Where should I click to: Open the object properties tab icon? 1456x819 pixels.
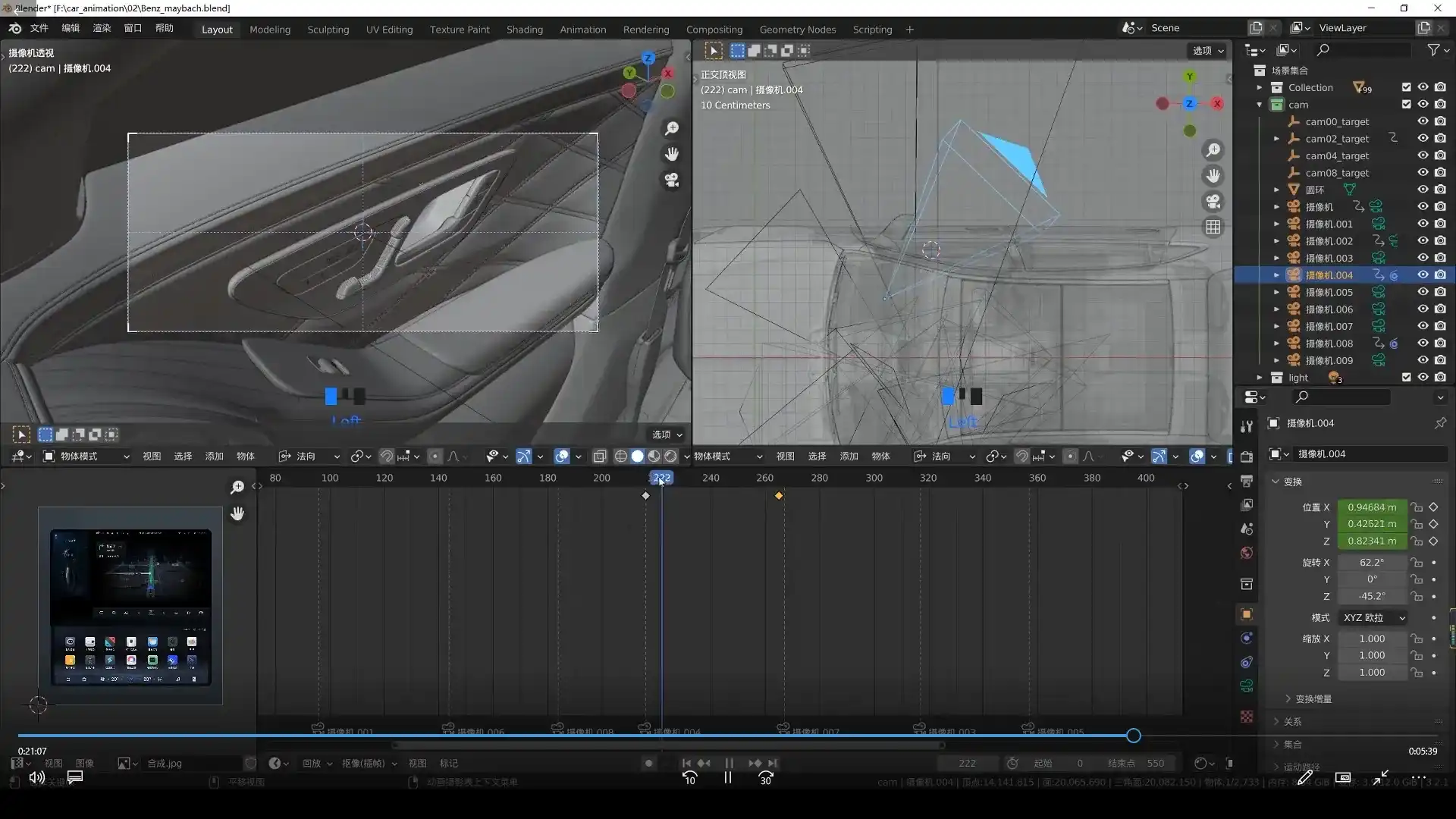coord(1247,614)
